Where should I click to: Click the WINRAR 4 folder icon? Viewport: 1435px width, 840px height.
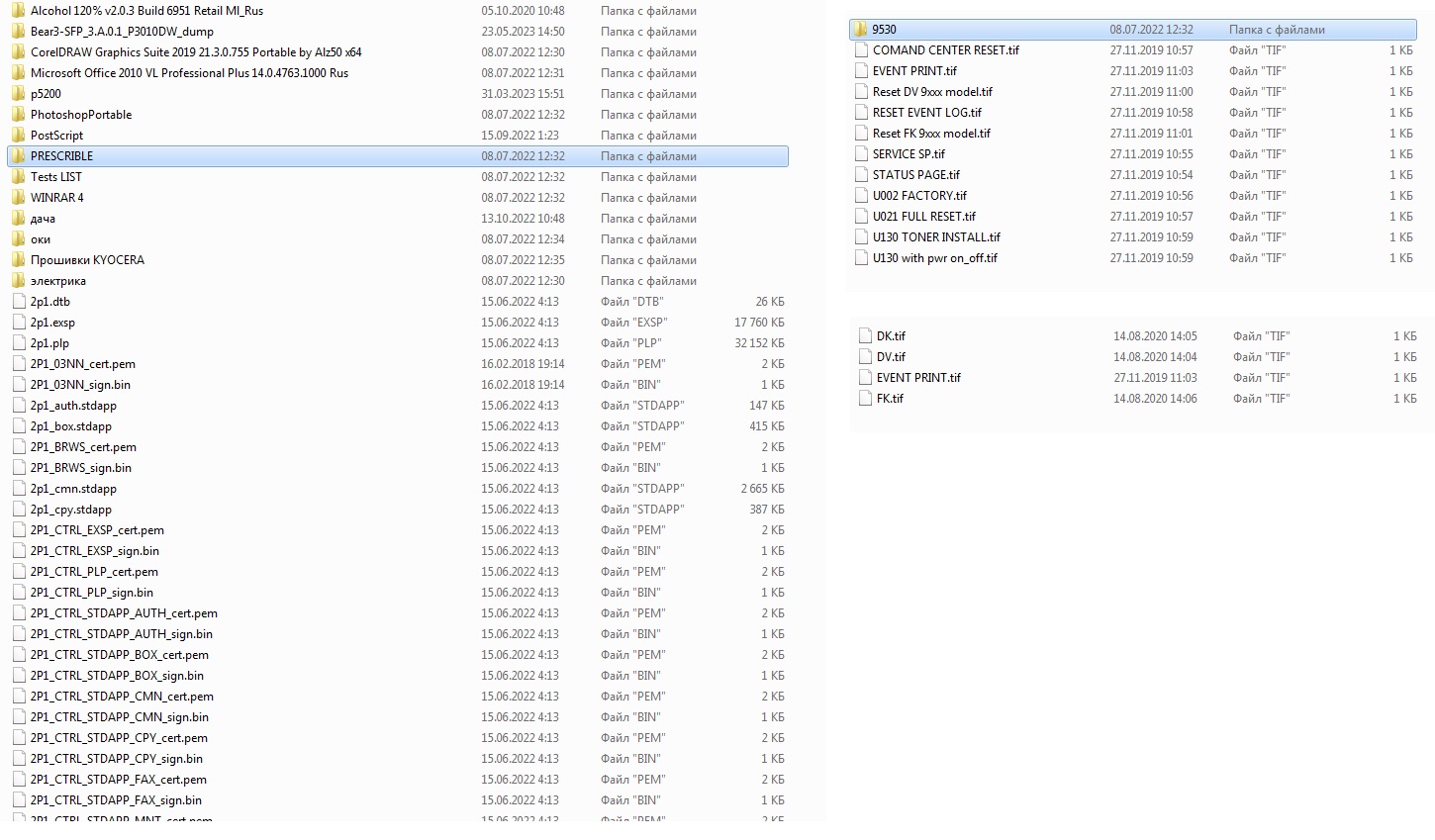[x=18, y=198]
